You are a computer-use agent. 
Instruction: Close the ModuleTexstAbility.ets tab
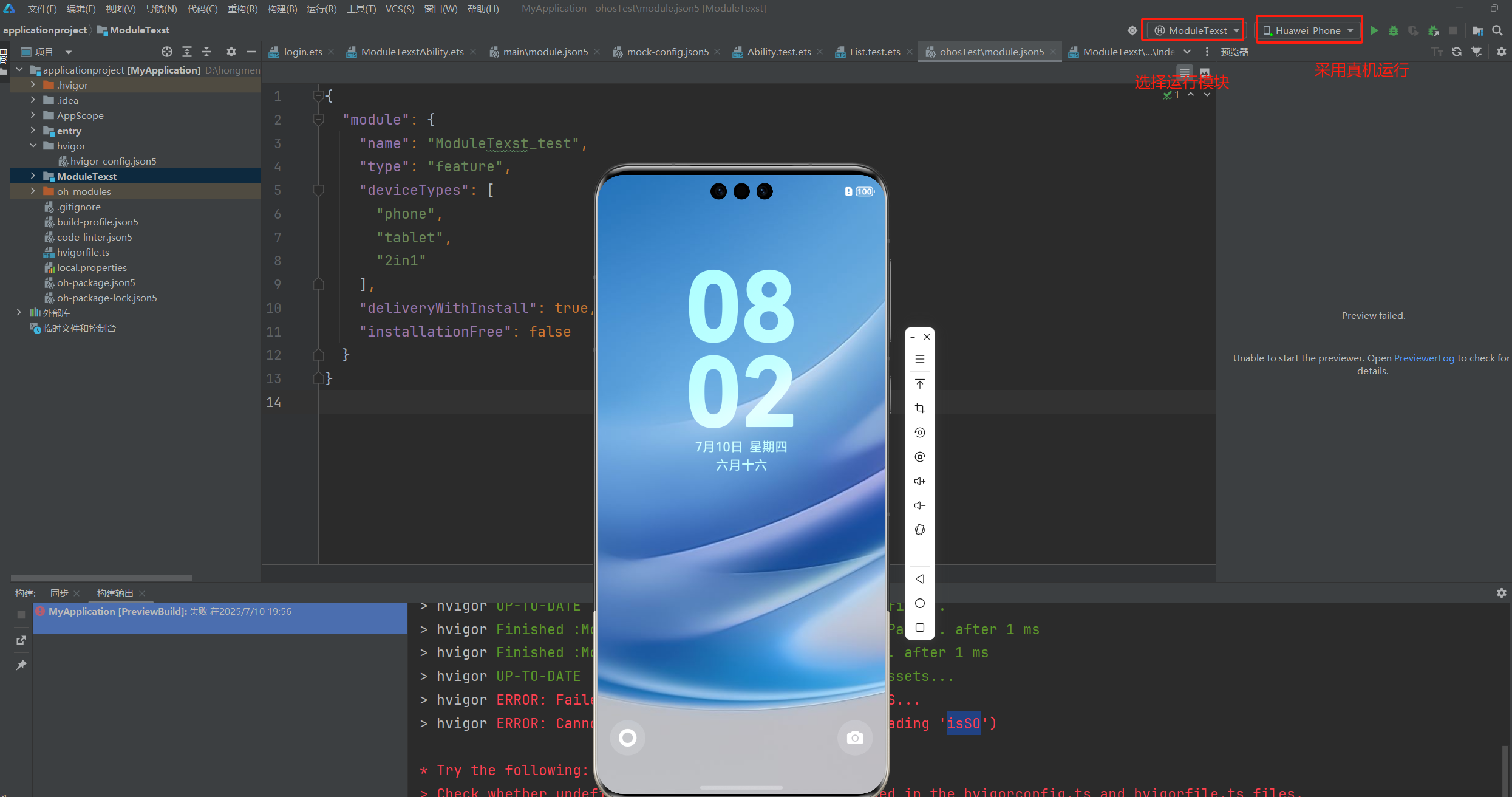[473, 52]
